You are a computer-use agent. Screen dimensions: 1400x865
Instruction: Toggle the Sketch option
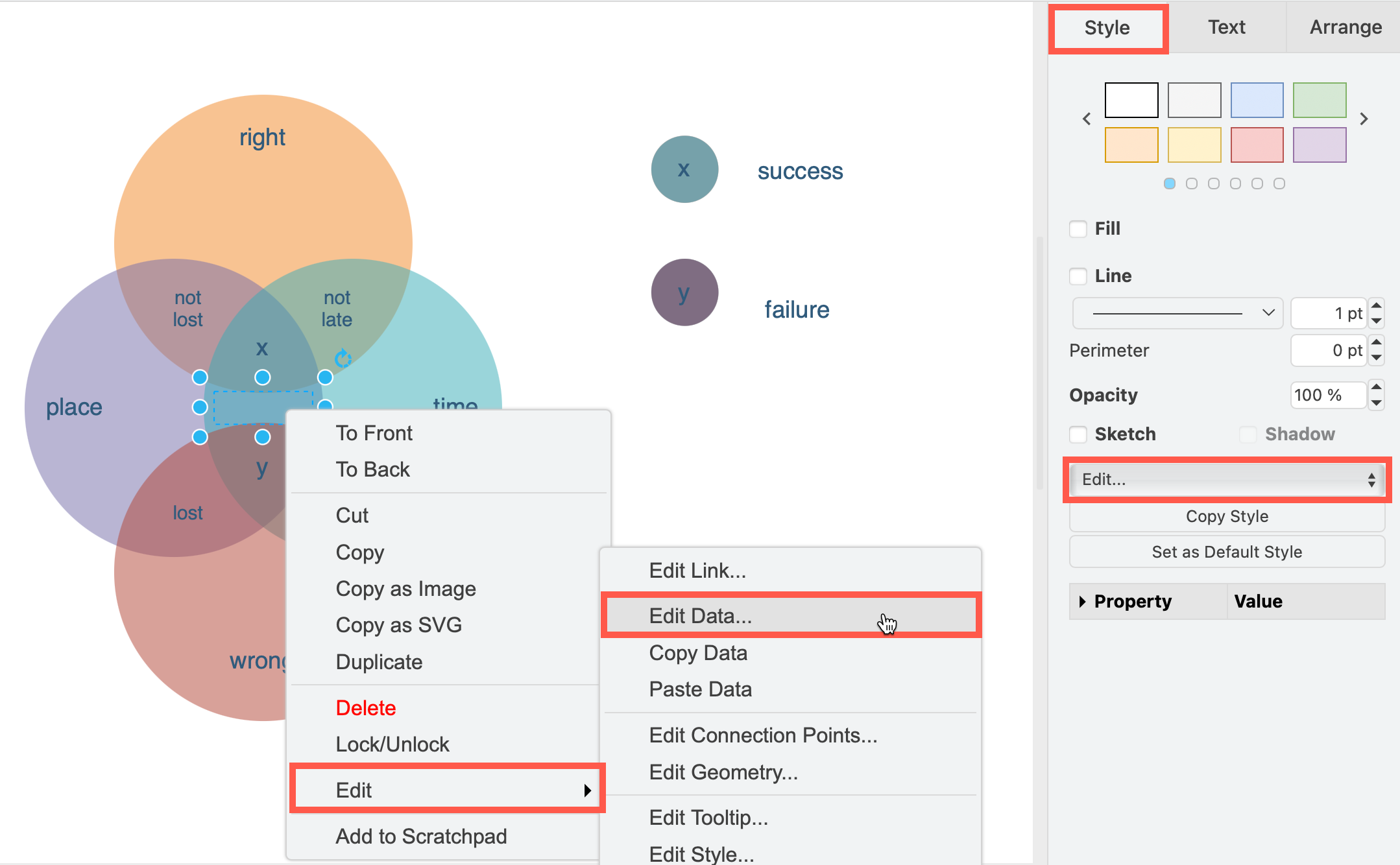(1078, 434)
